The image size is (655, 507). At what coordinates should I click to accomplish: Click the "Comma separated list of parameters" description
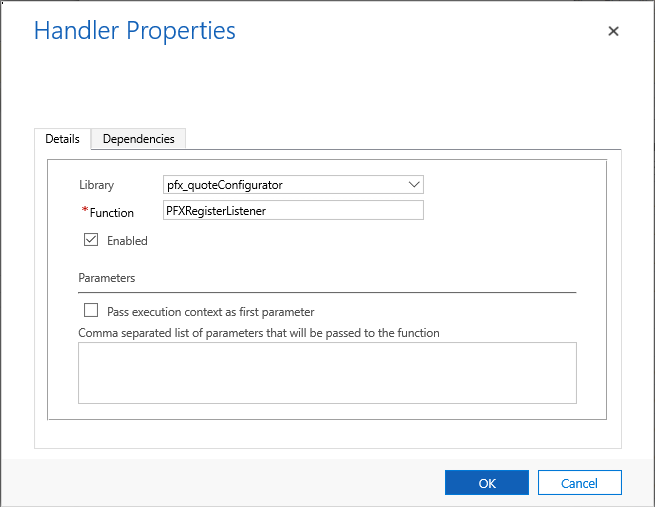[x=259, y=332]
